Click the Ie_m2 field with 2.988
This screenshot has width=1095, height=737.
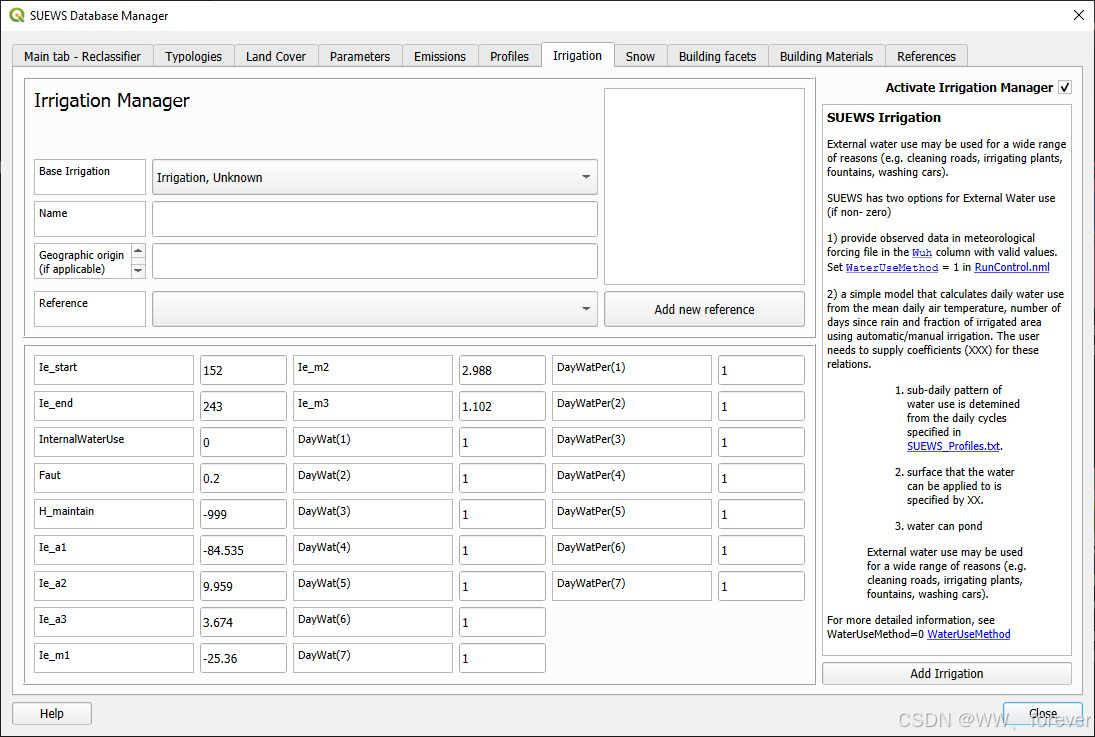click(x=502, y=370)
